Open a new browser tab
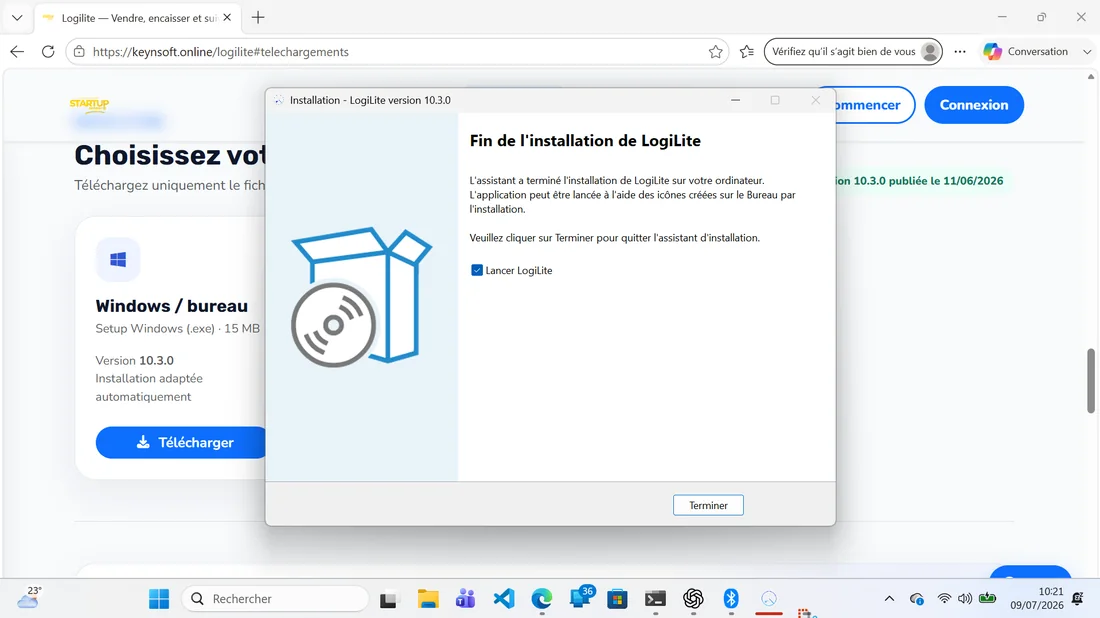 (x=258, y=18)
